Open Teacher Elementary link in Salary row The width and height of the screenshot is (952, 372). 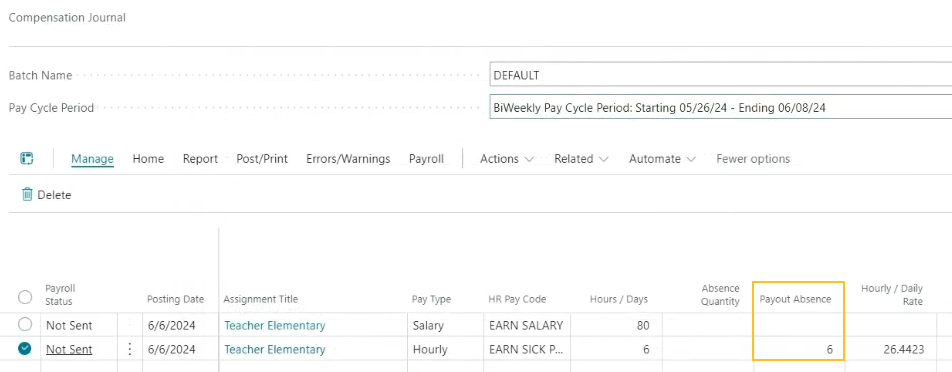[275, 325]
